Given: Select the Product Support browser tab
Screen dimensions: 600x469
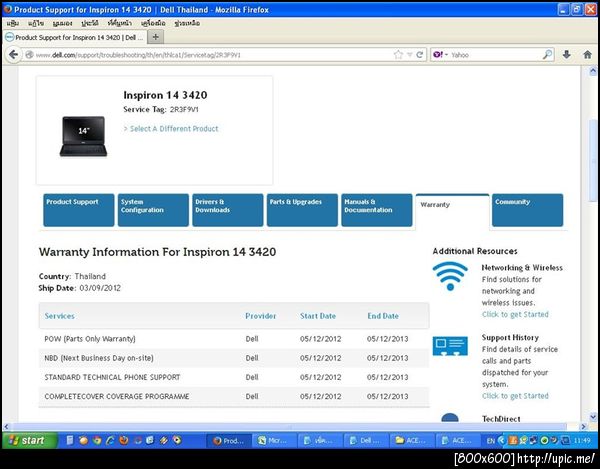Looking at the screenshot, I should click(x=75, y=37).
